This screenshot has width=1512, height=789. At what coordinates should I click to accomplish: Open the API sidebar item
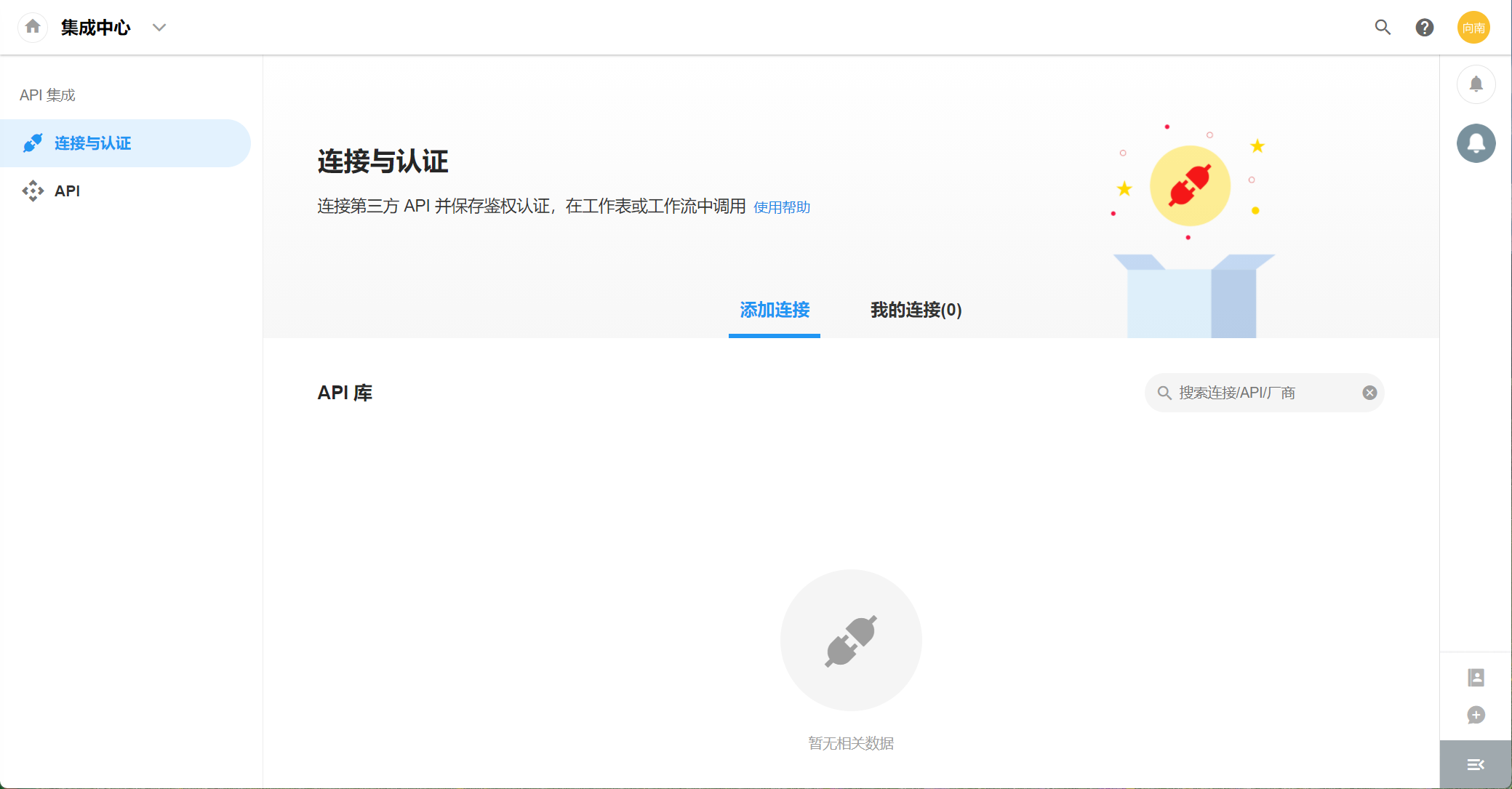tap(67, 191)
